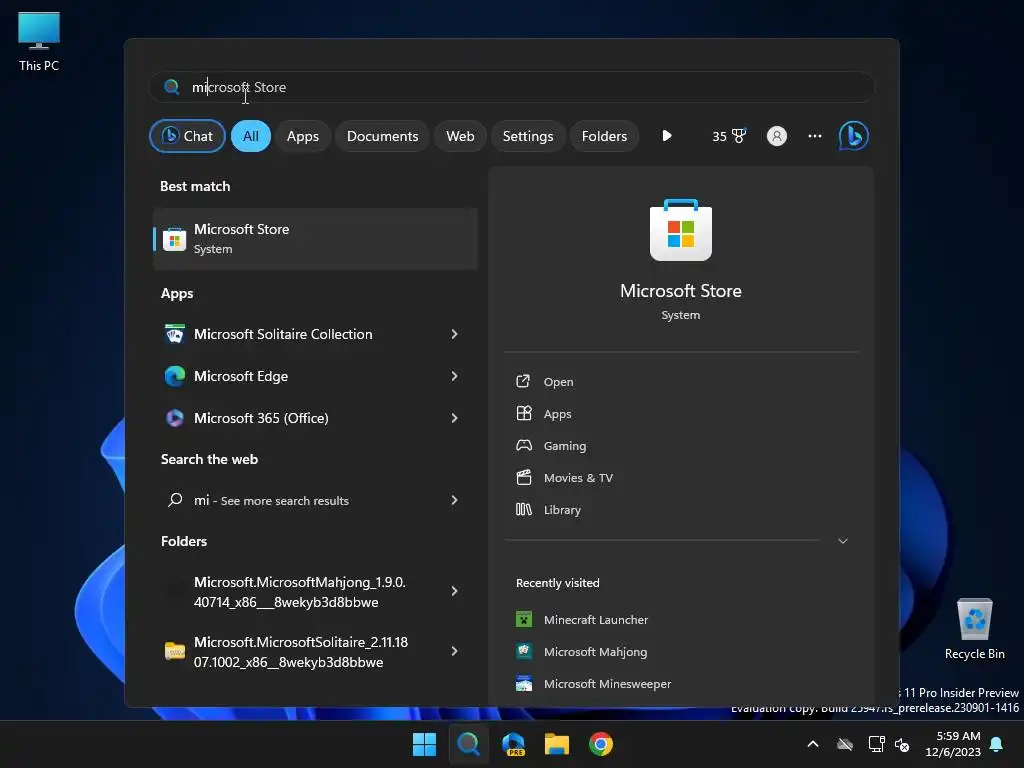Click the Search icon on the taskbar
Screen dimensions: 1024x768
click(x=468, y=744)
